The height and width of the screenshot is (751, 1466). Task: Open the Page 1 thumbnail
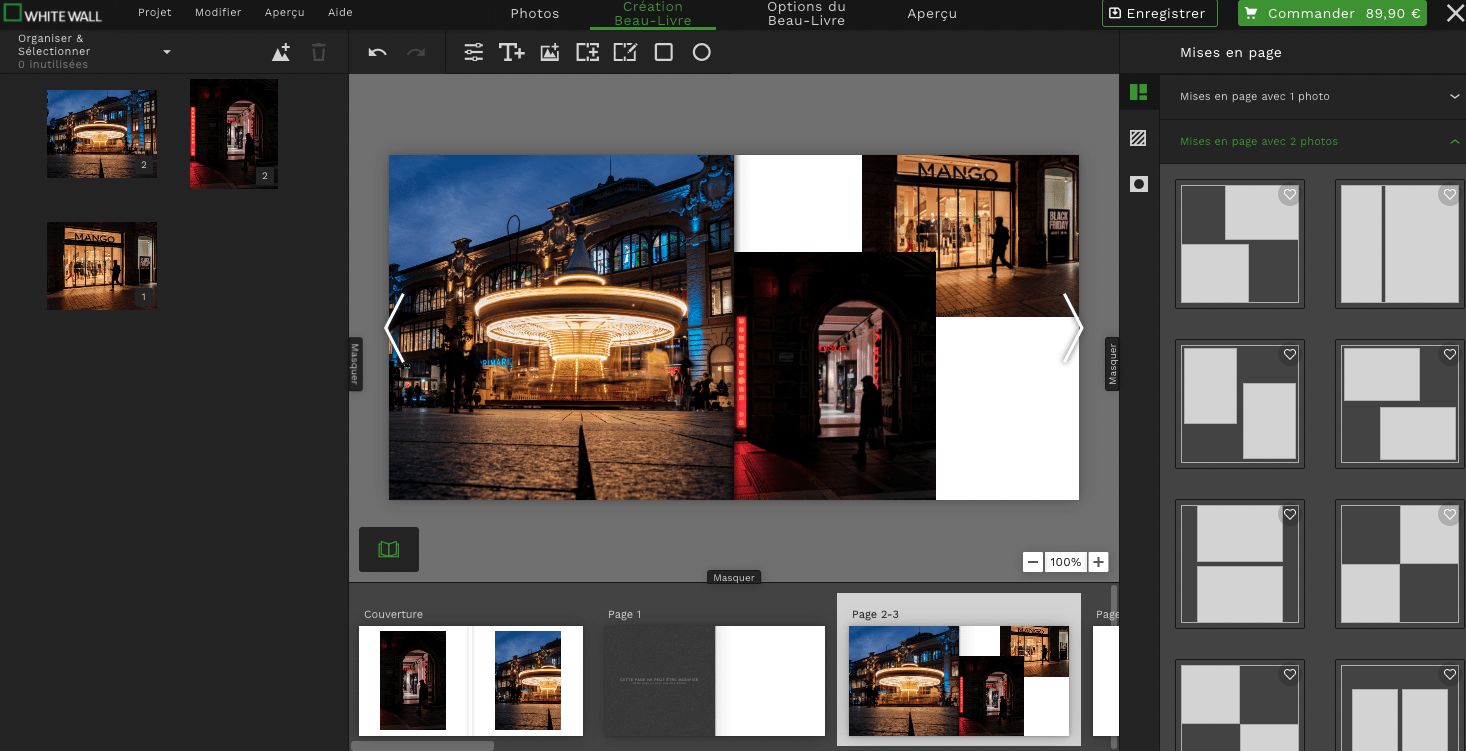coord(716,681)
